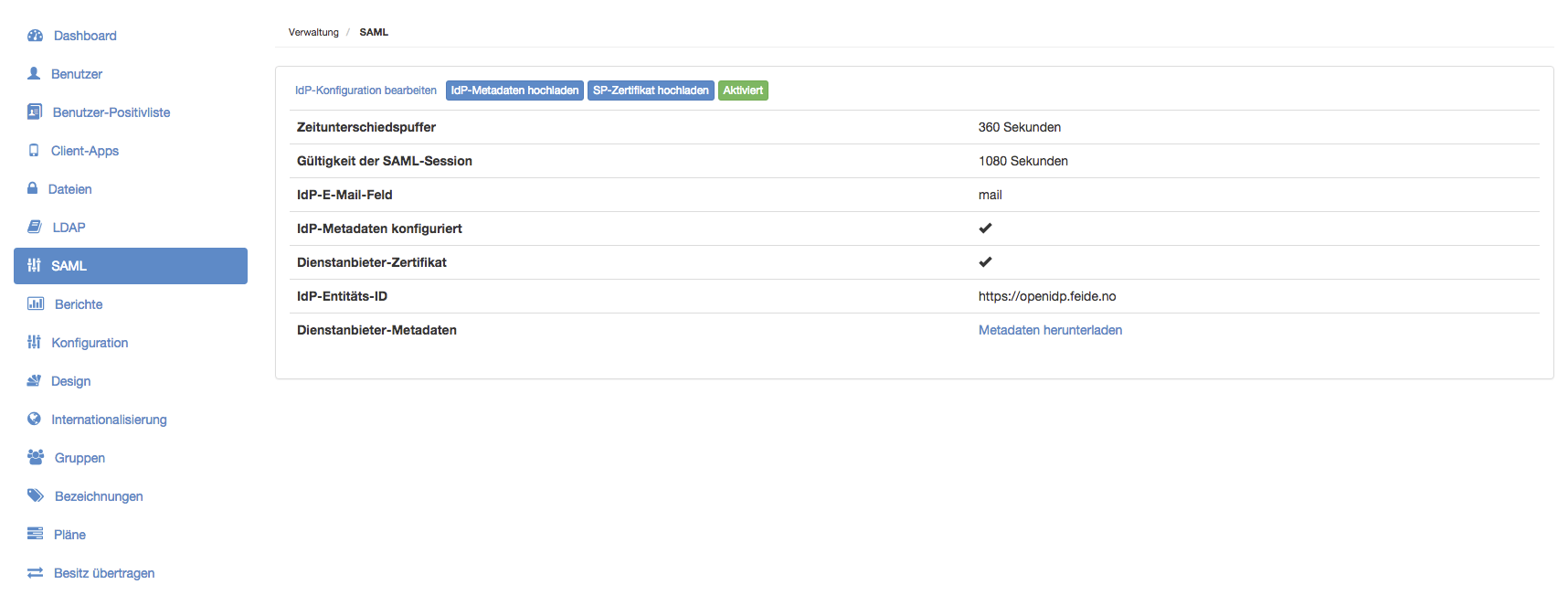Click SP-Zertifikat hochladen button

click(x=651, y=90)
